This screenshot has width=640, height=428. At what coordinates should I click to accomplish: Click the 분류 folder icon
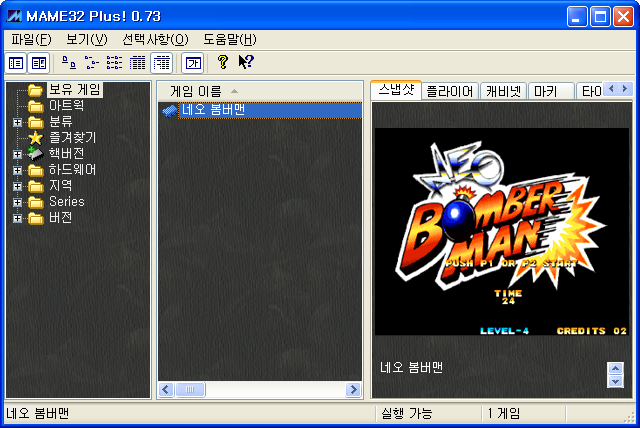click(x=36, y=122)
